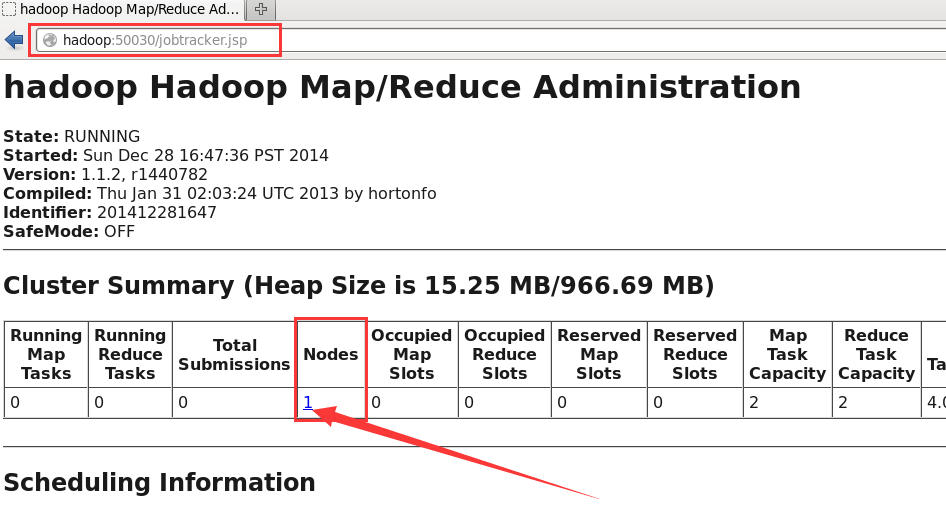Click the 'Running Reduce Tasks' header
This screenshot has height=507, width=946.
[130, 354]
